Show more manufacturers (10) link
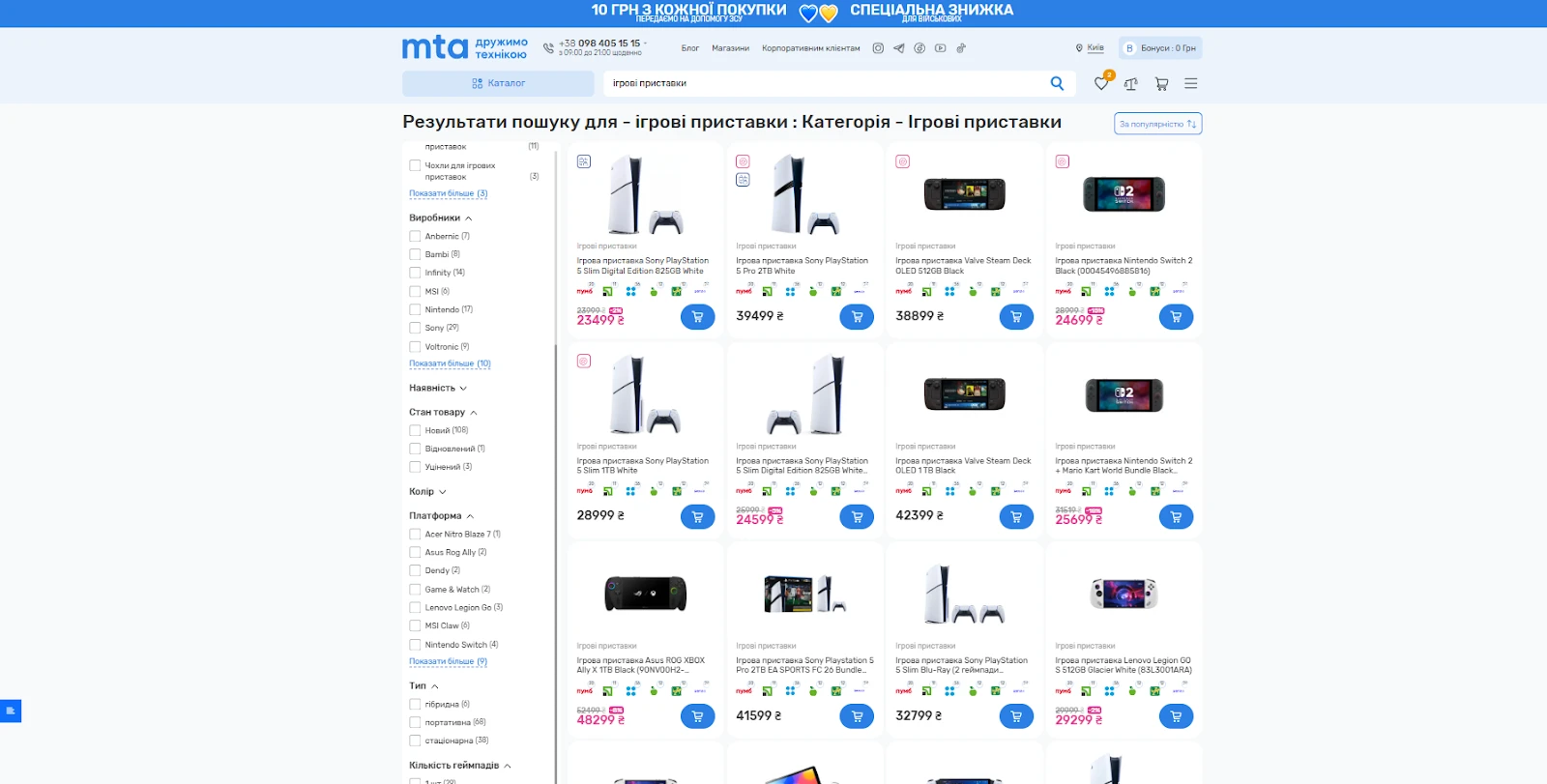The height and width of the screenshot is (784, 1547). [x=450, y=364]
